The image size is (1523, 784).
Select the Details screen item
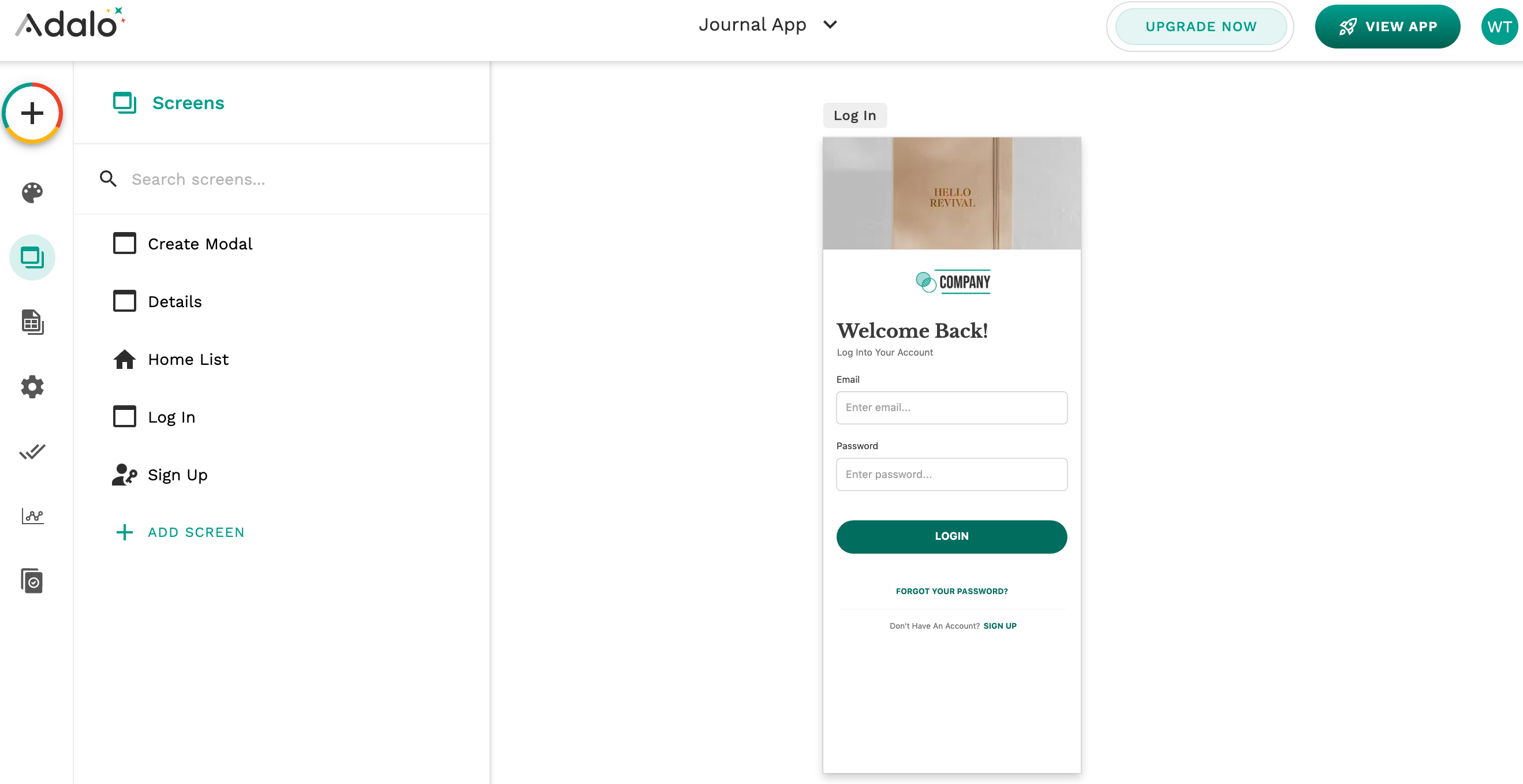[174, 301]
